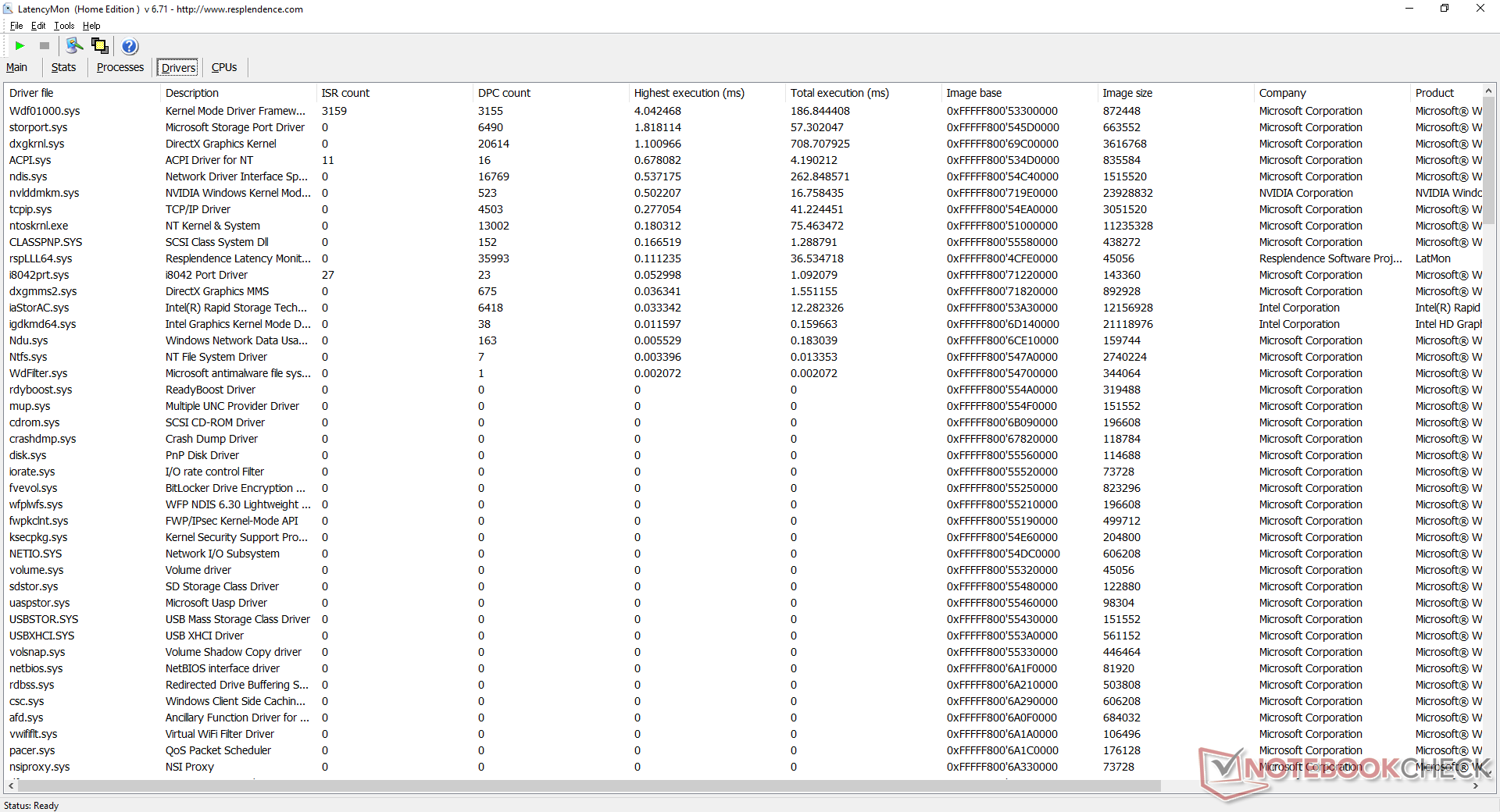
Task: Sort by the Driver file column header
Action: click(x=82, y=93)
